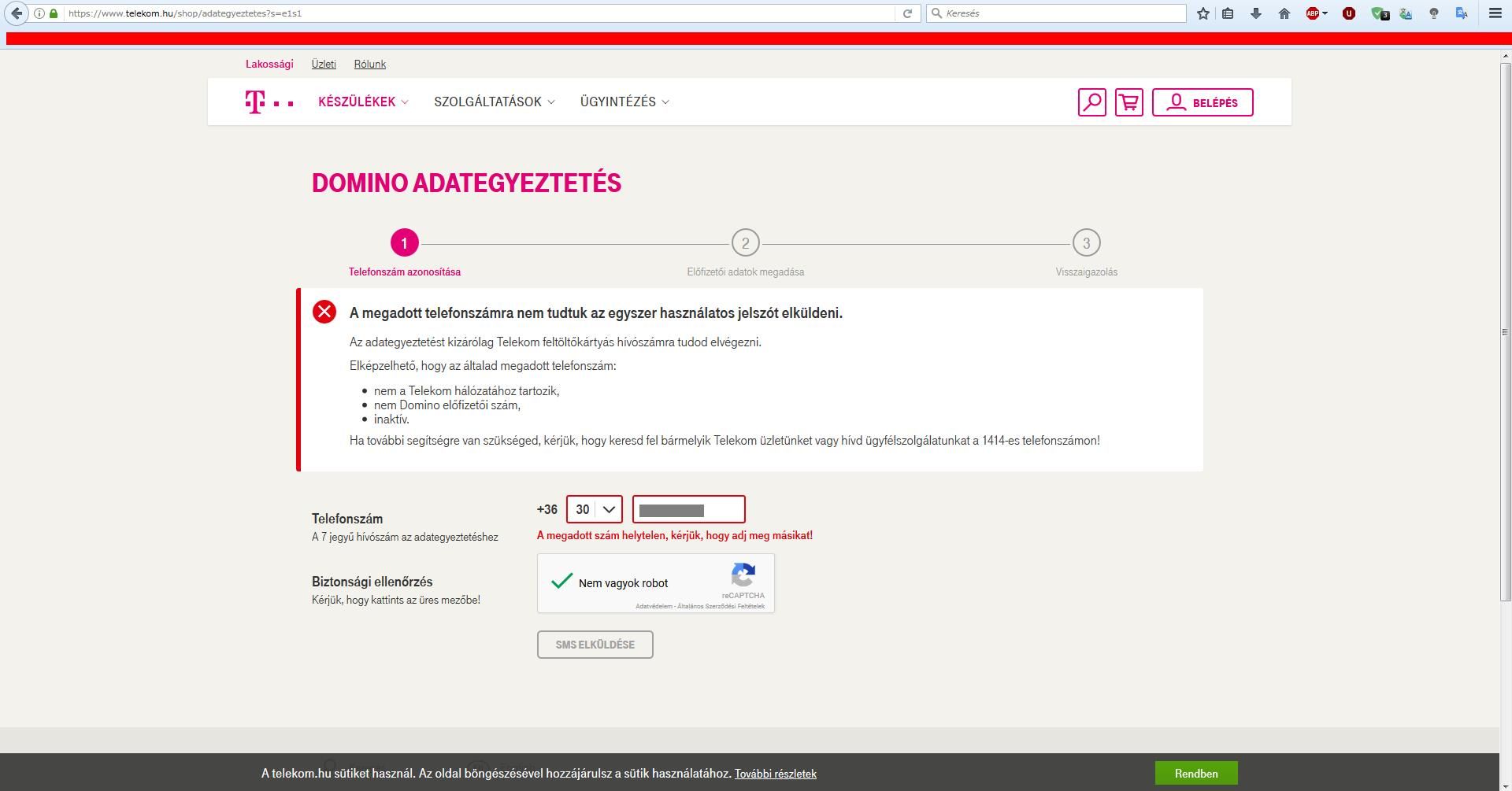Open the shopping cart icon
Screen dimensions: 1512x791
pos(1129,102)
